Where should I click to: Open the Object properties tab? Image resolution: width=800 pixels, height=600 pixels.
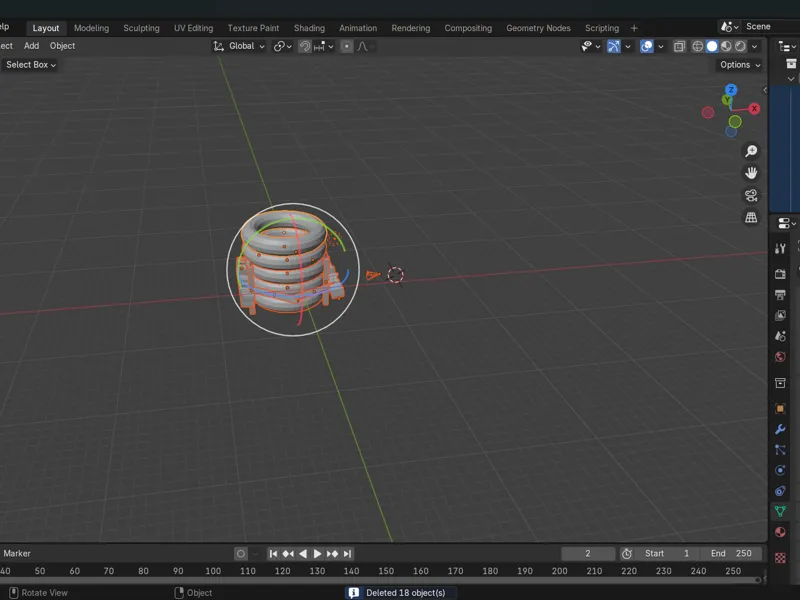click(x=780, y=409)
